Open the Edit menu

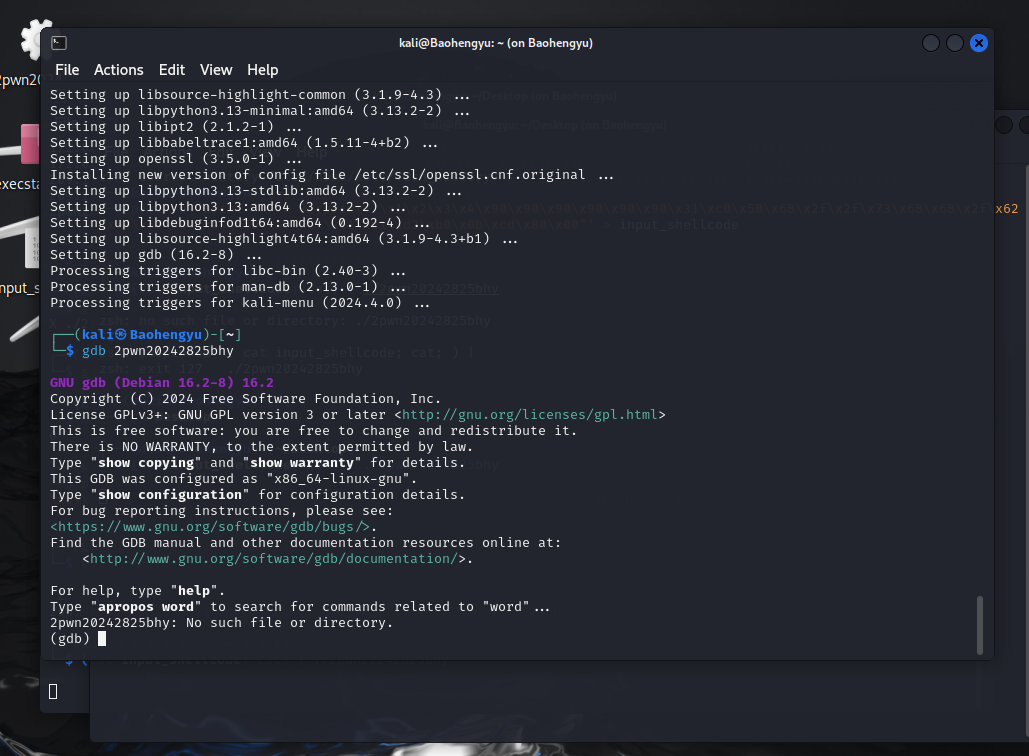pos(172,70)
